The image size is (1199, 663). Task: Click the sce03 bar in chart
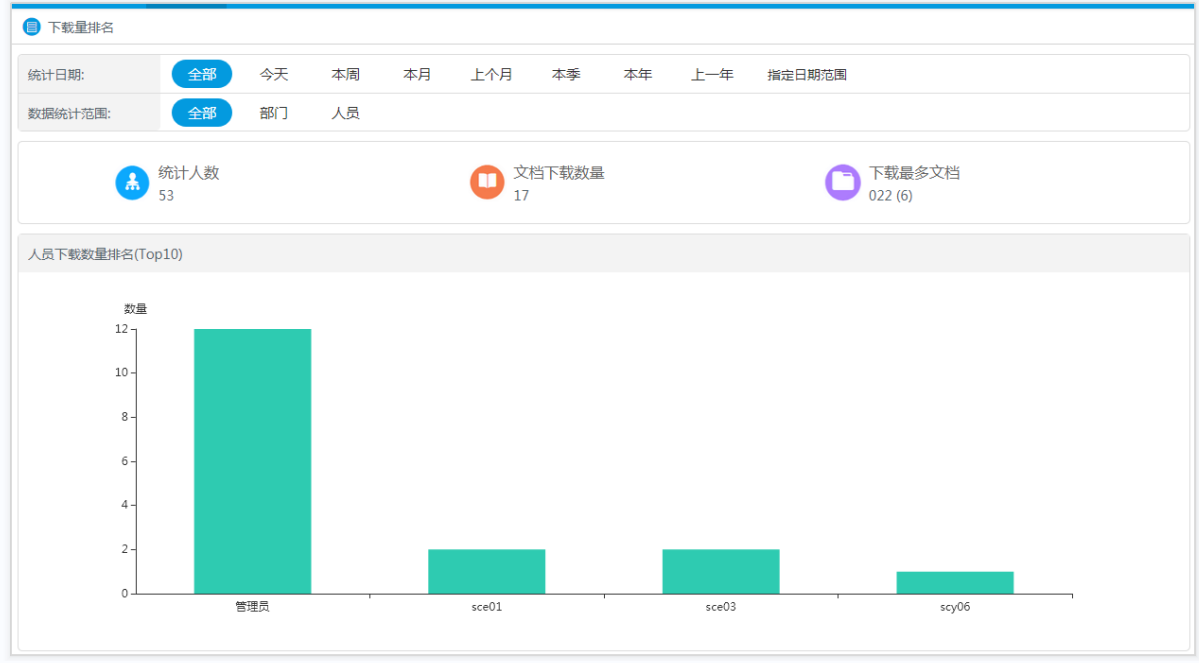[x=720, y=571]
